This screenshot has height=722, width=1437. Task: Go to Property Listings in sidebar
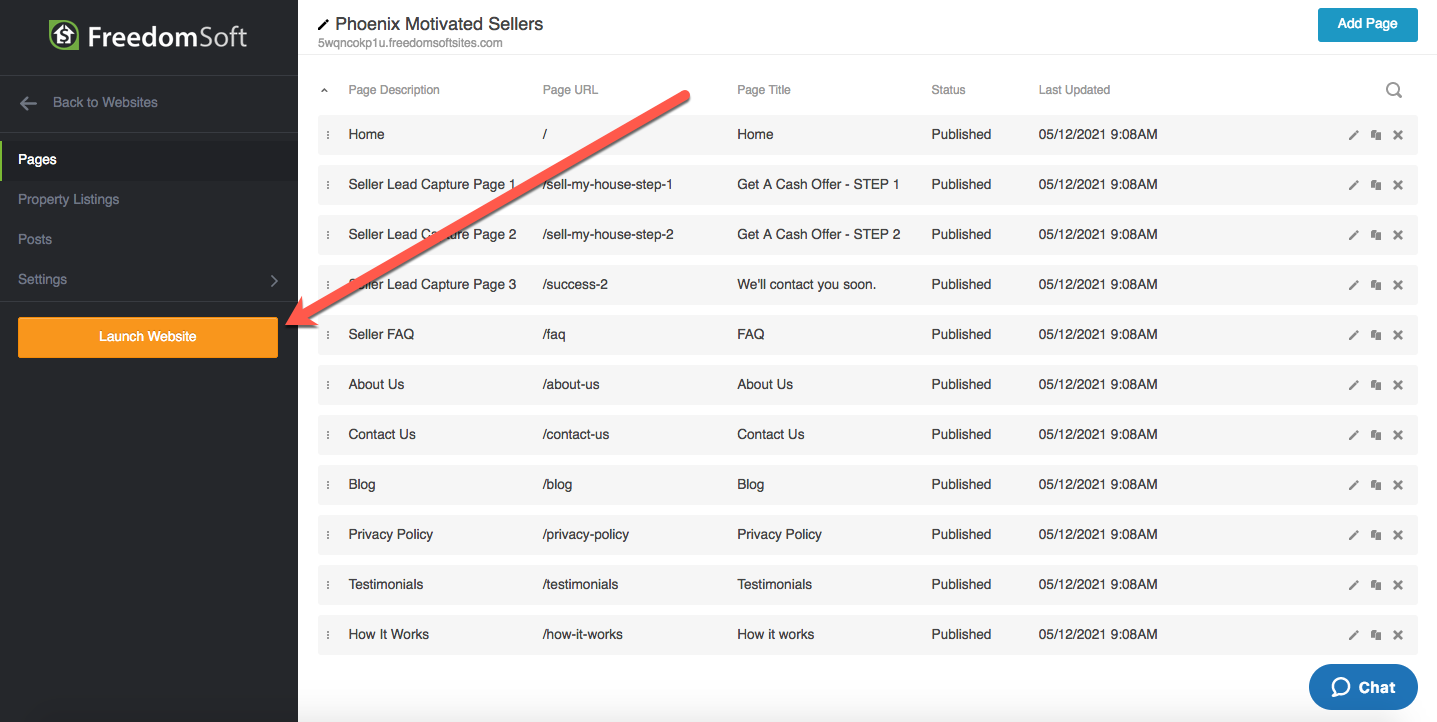(x=68, y=200)
